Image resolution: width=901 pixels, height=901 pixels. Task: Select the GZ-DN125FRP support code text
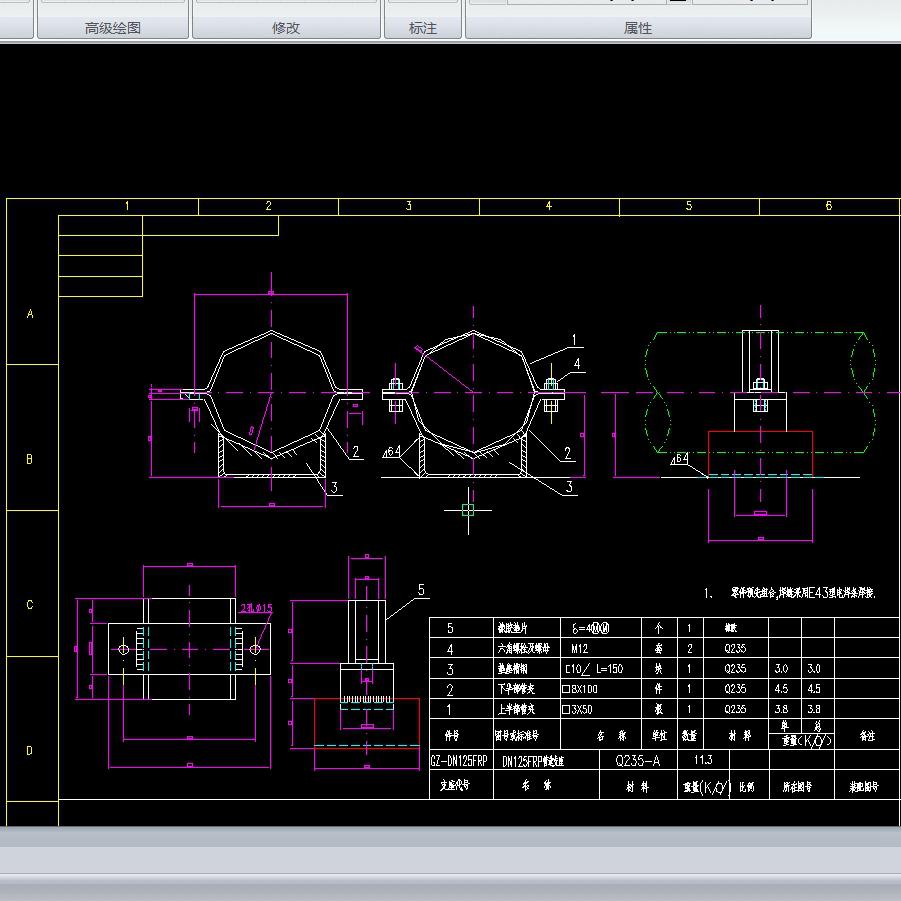tap(459, 761)
